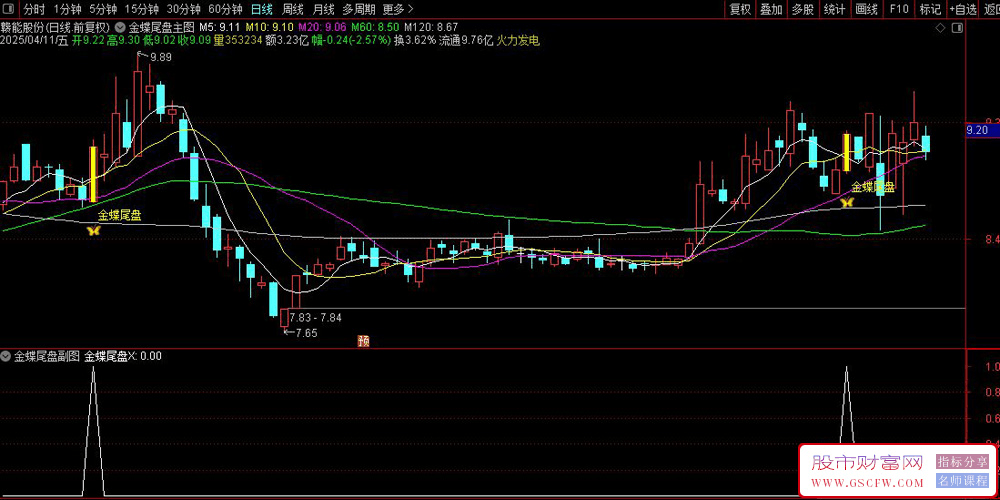The image size is (1000, 500).
Task: Click the sidebar panel icon at top-left
Action: 9,9
